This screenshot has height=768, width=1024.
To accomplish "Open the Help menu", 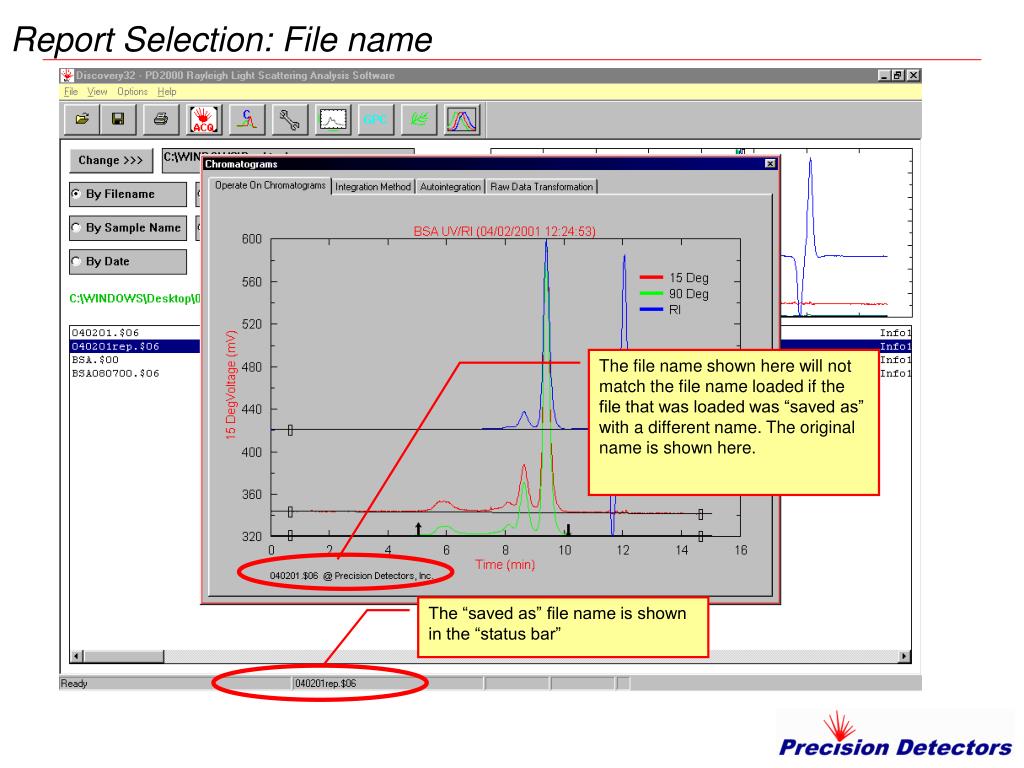I will click(x=167, y=92).
